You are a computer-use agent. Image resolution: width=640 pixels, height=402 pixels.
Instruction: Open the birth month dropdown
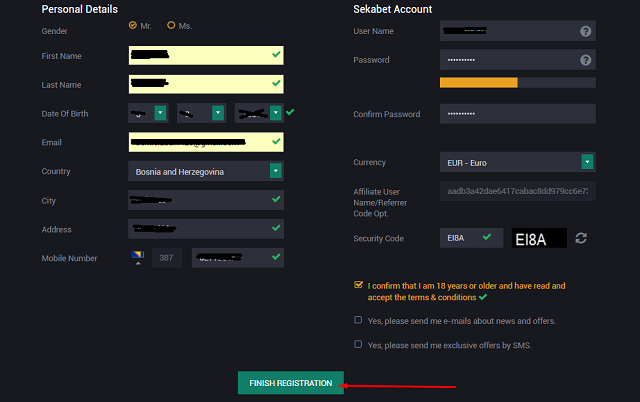tap(201, 113)
